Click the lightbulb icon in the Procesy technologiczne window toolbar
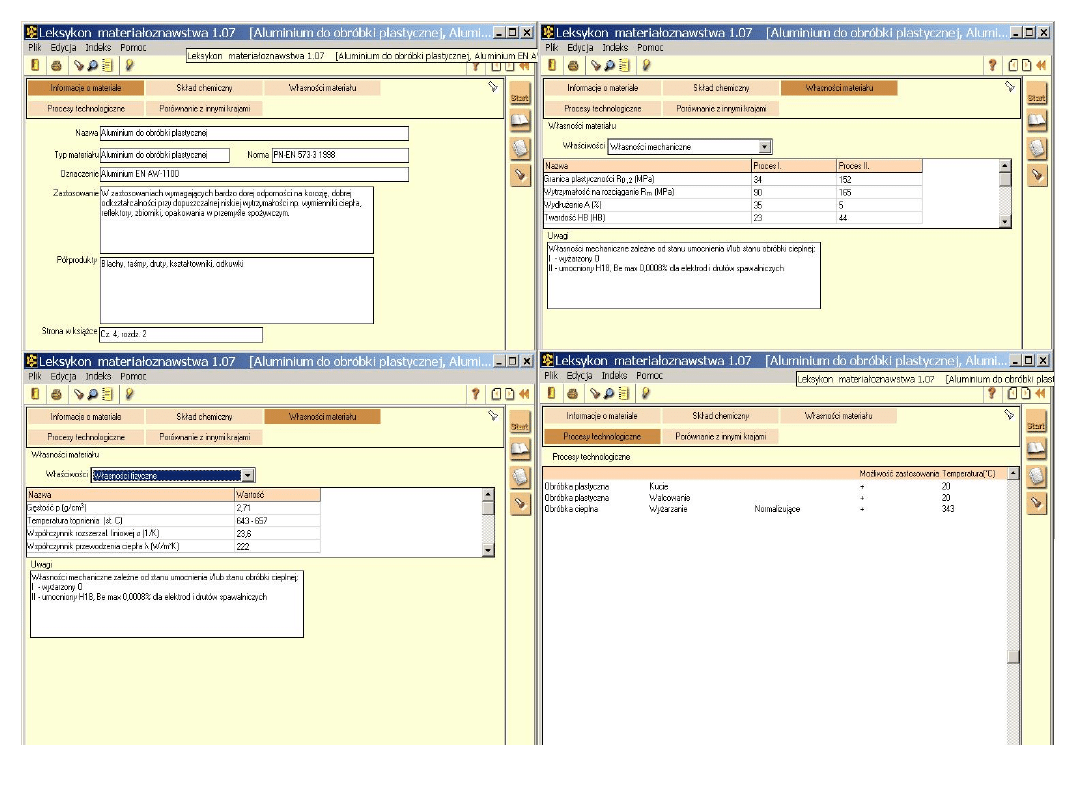This screenshot has height=810, width=1080. point(646,394)
